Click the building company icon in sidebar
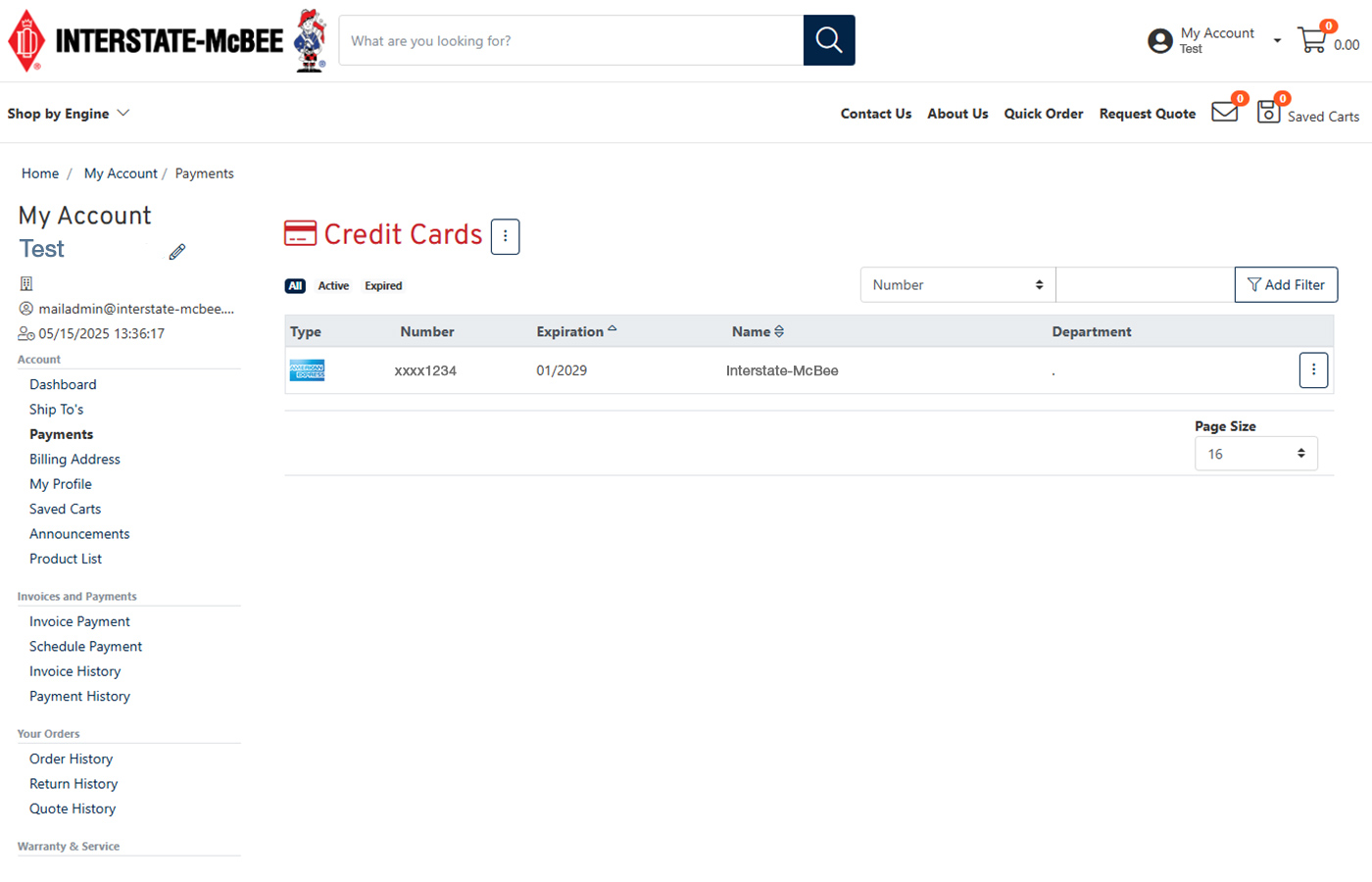1372x882 pixels. pyautogui.click(x=26, y=283)
